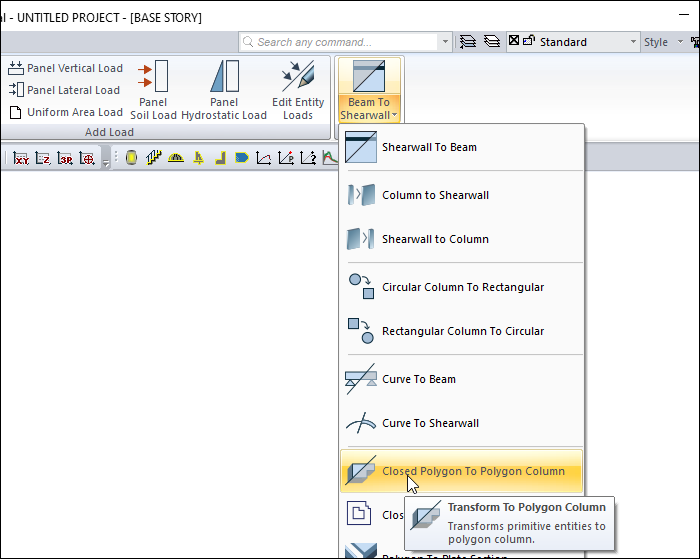Viewport: 700px width, 559px height.
Task: Toggle the layer lock icon beside Standard
Action: pos(528,42)
